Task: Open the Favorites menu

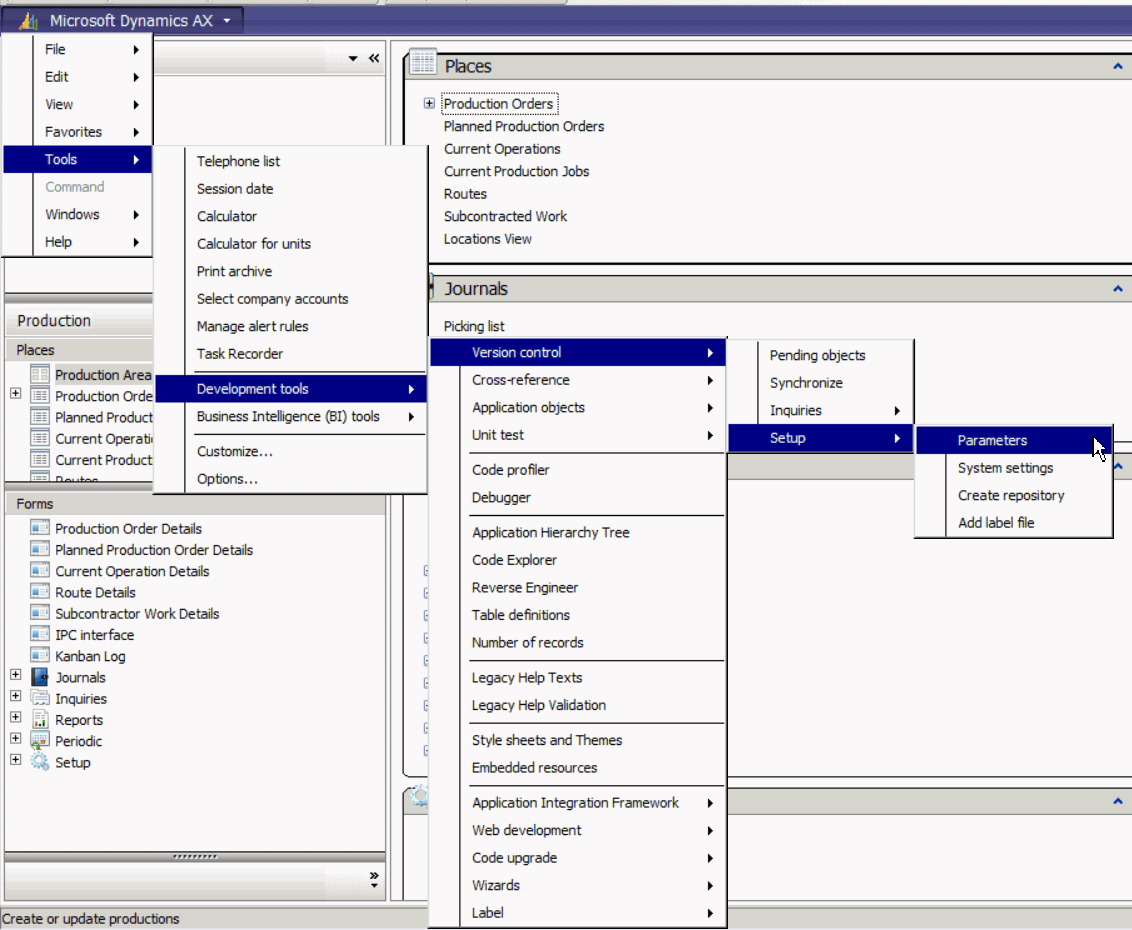Action: click(78, 131)
